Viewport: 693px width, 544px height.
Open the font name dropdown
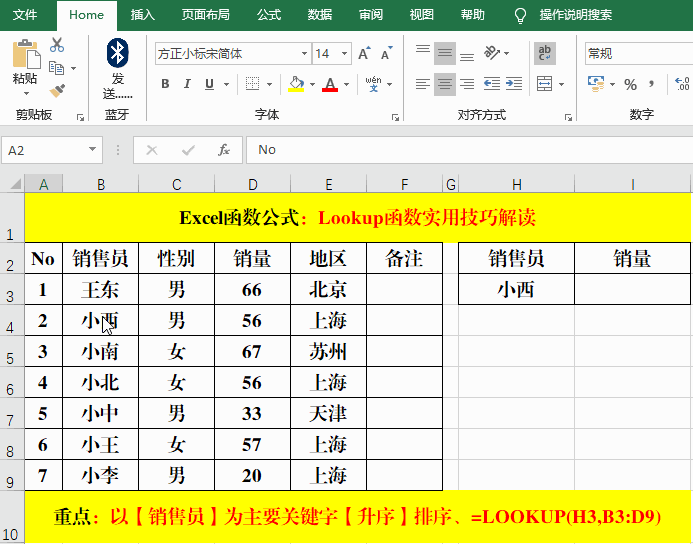(x=304, y=53)
